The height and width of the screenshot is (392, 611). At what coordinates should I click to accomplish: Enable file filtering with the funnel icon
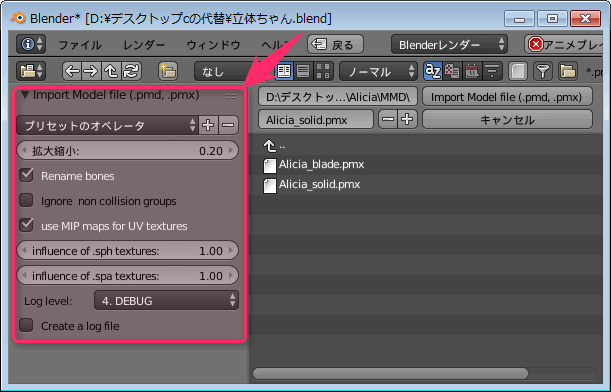click(x=543, y=71)
